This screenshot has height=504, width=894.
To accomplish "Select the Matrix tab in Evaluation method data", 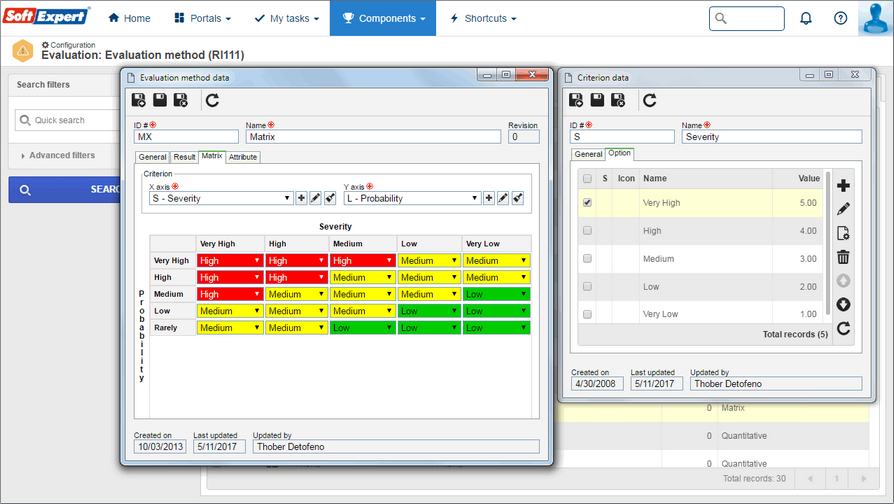I will click(212, 156).
